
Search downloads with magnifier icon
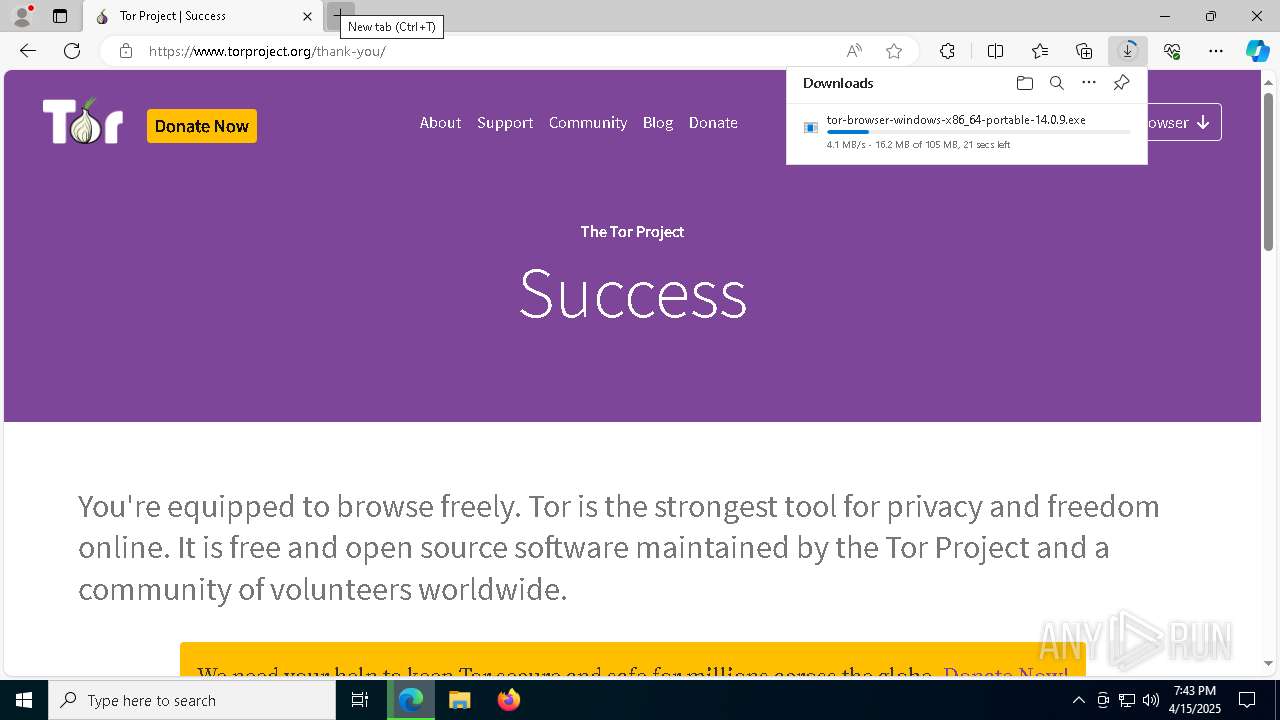(1056, 83)
